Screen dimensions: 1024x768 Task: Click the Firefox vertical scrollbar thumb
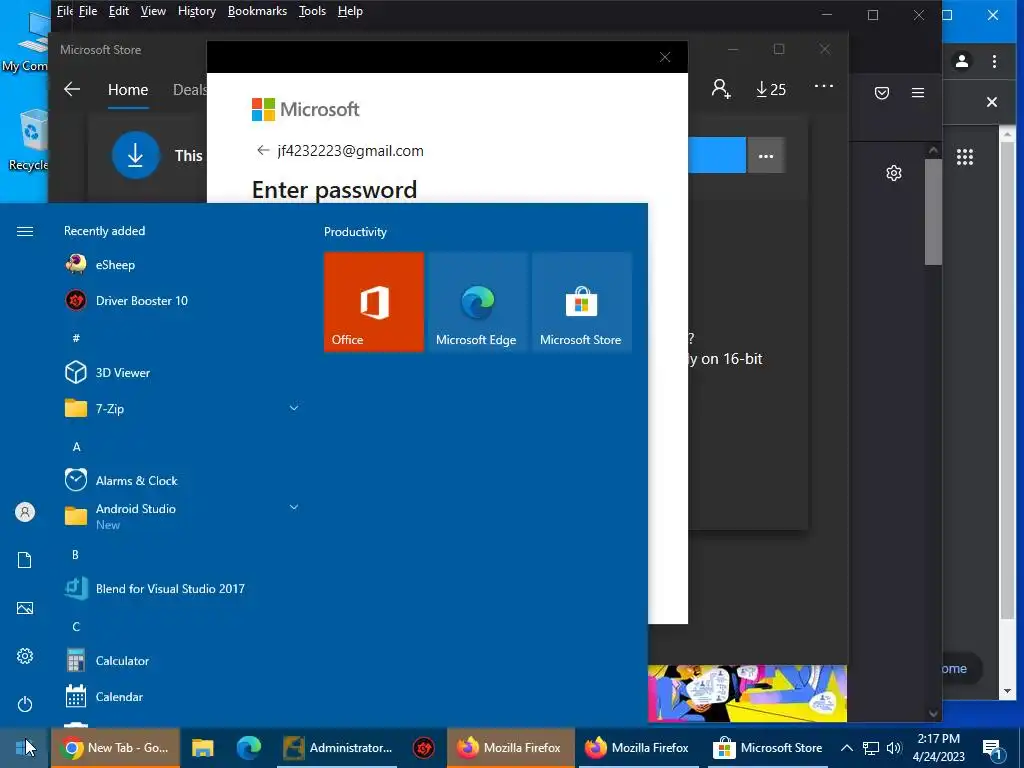click(933, 212)
